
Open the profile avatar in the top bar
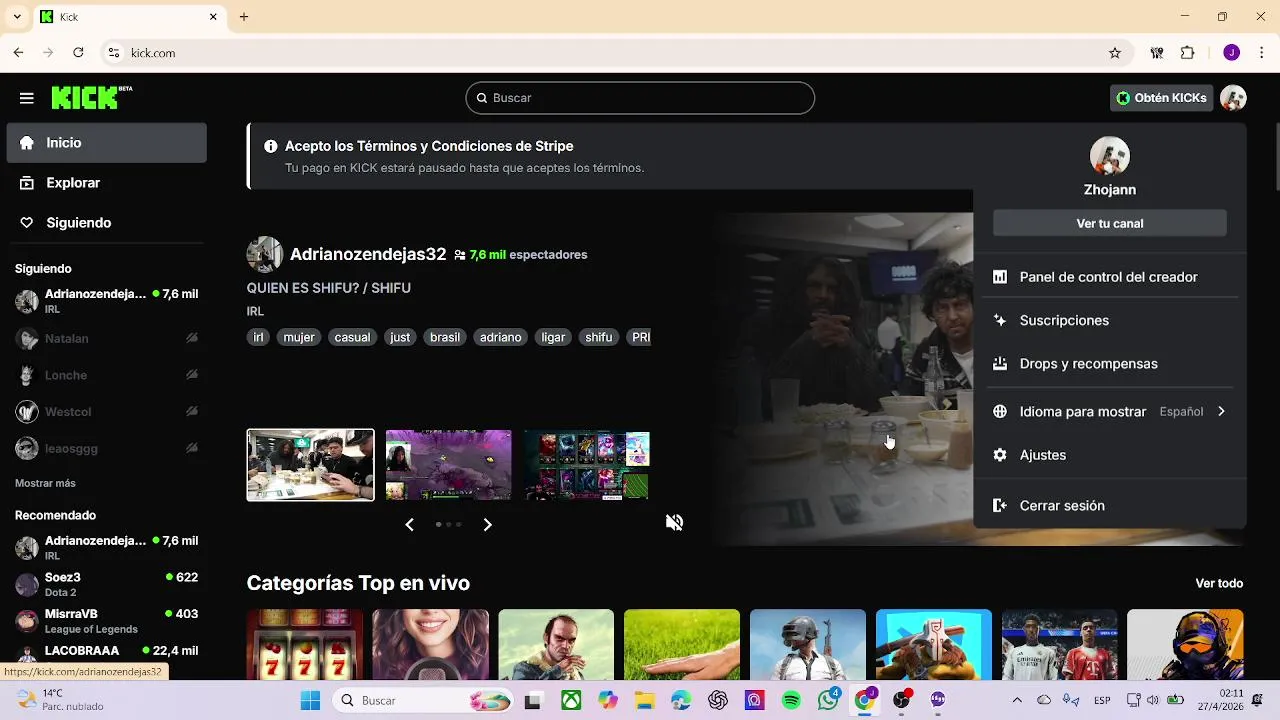pyautogui.click(x=1233, y=98)
